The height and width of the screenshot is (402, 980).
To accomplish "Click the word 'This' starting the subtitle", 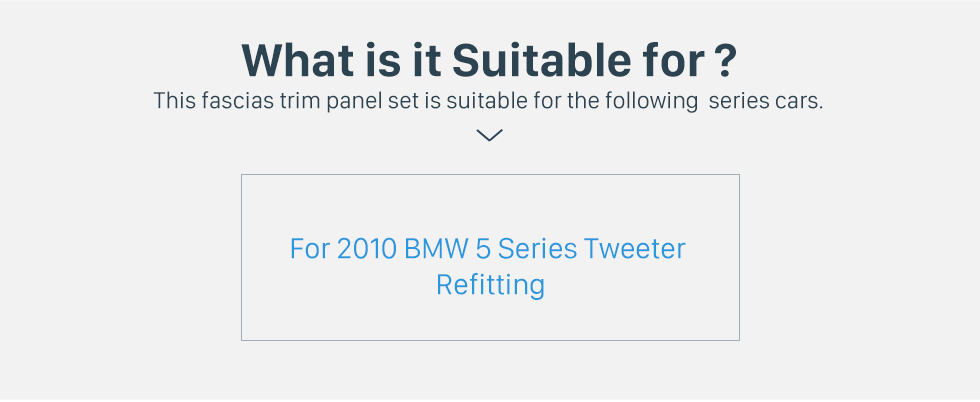I will click(x=174, y=100).
